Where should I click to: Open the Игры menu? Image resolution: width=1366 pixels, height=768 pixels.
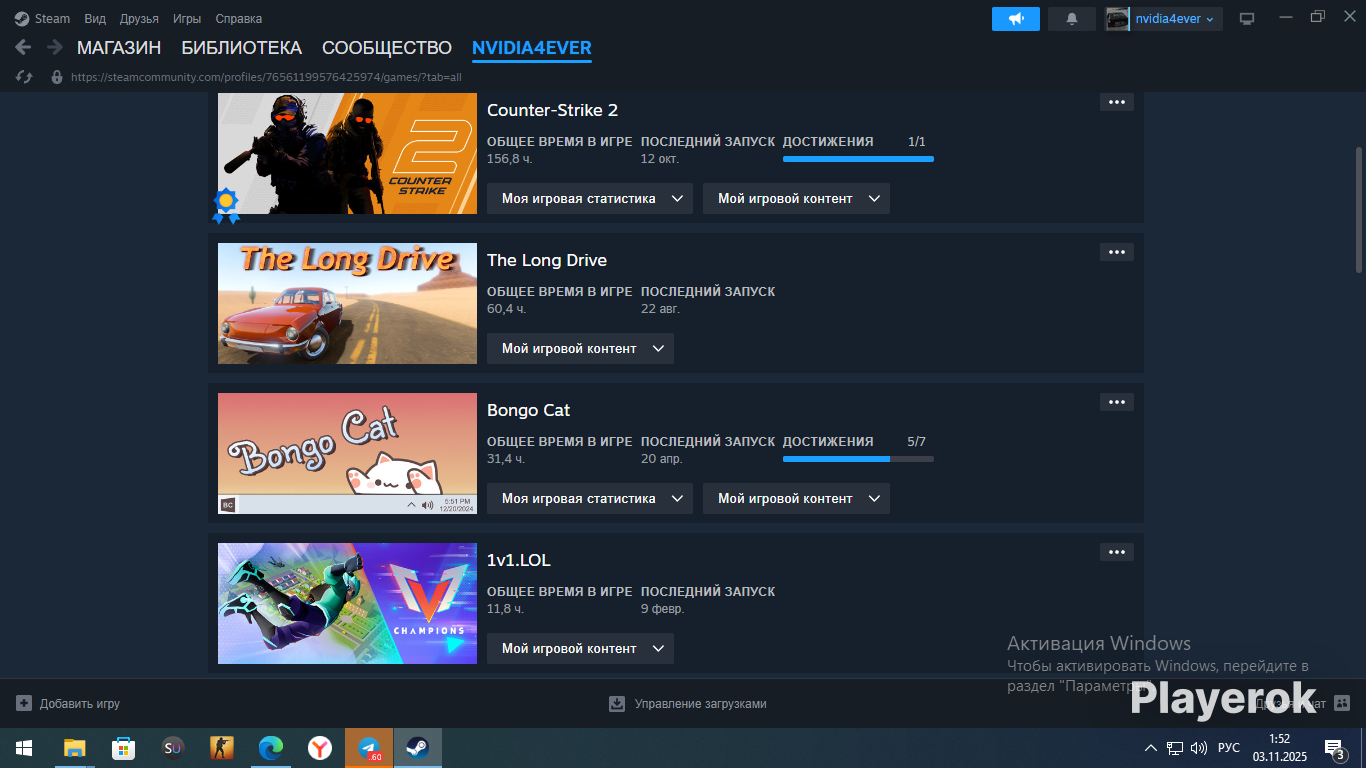[187, 19]
